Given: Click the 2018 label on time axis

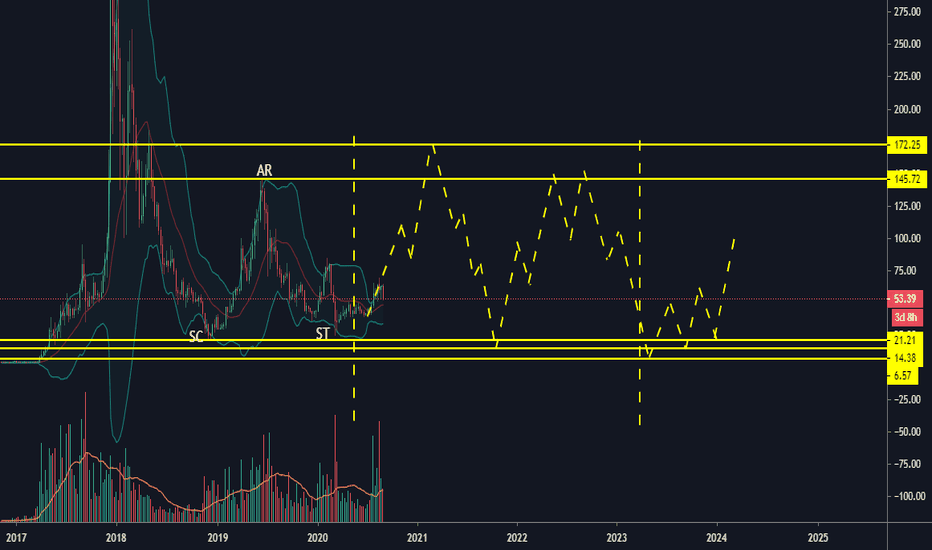Looking at the screenshot, I should 116,538.
